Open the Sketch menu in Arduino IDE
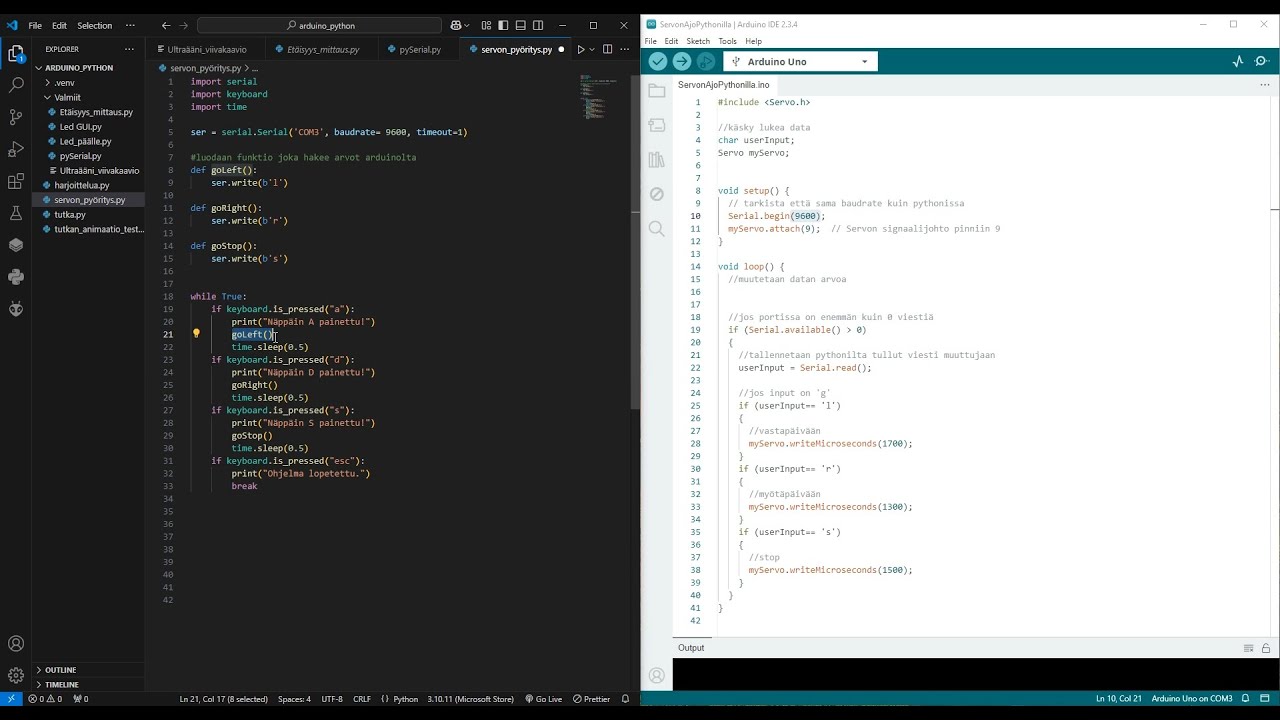This screenshot has width=1280, height=720. (698, 41)
